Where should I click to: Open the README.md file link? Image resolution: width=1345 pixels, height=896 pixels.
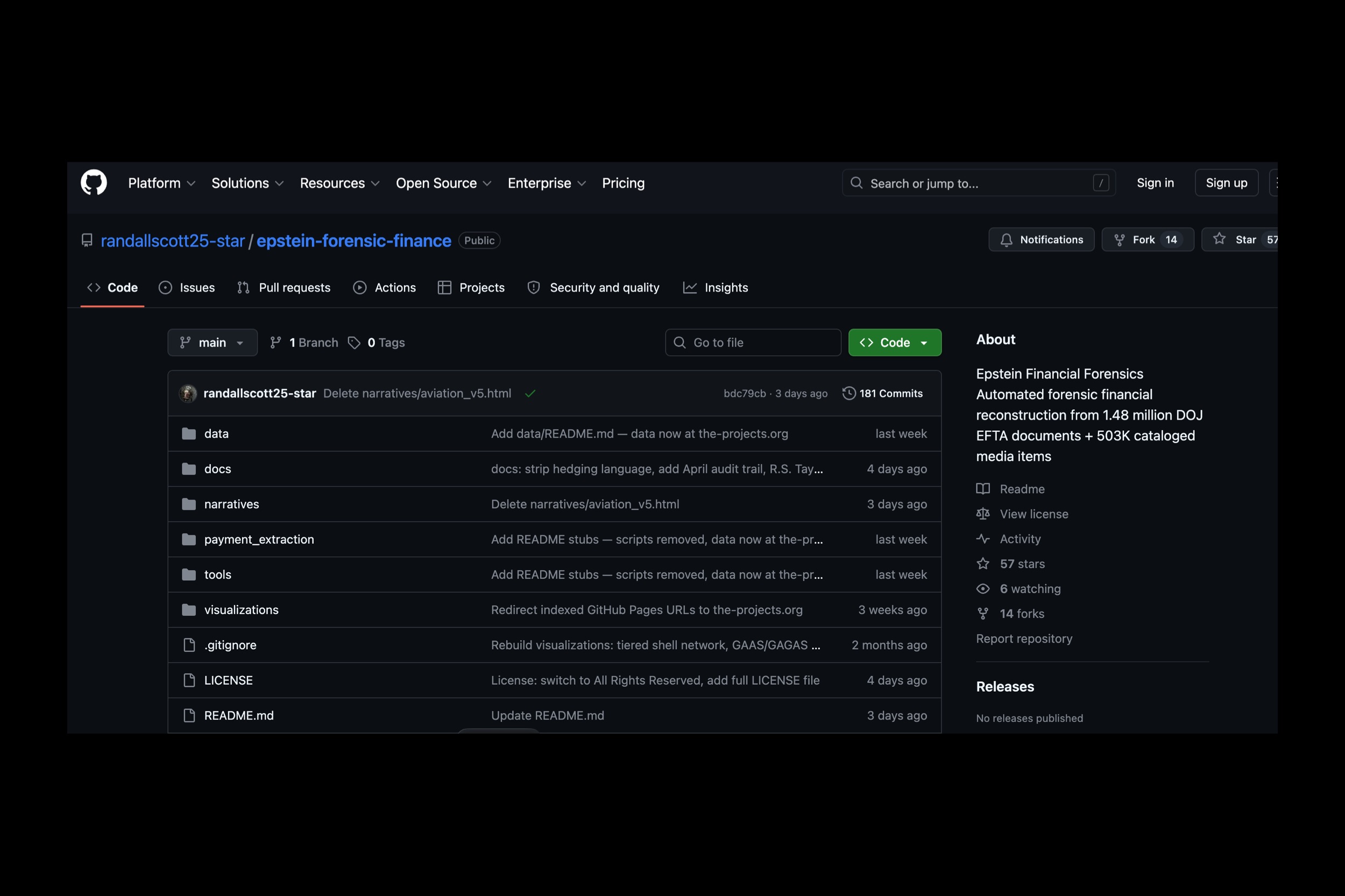click(239, 715)
